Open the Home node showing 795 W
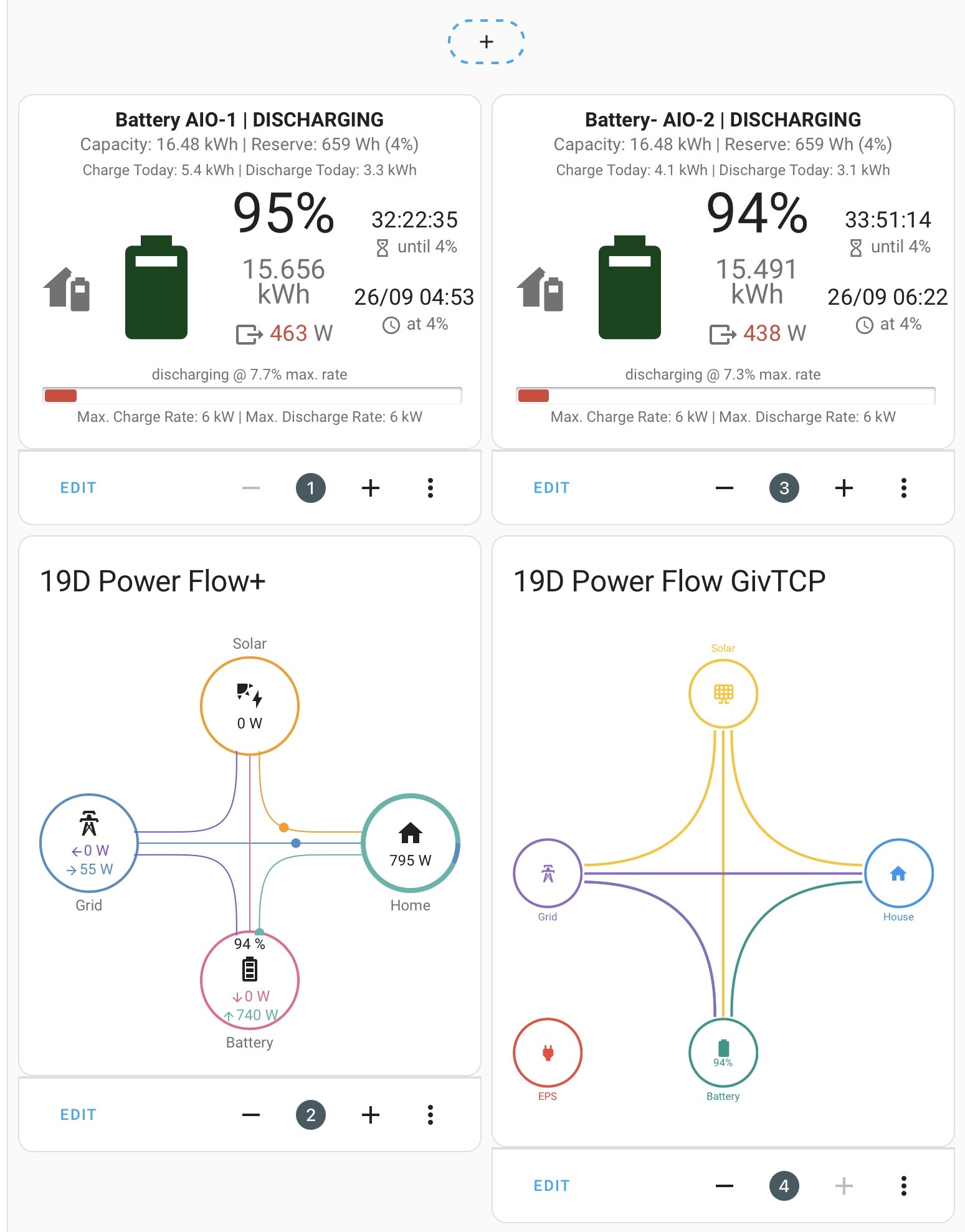965x1232 pixels. pyautogui.click(x=411, y=843)
